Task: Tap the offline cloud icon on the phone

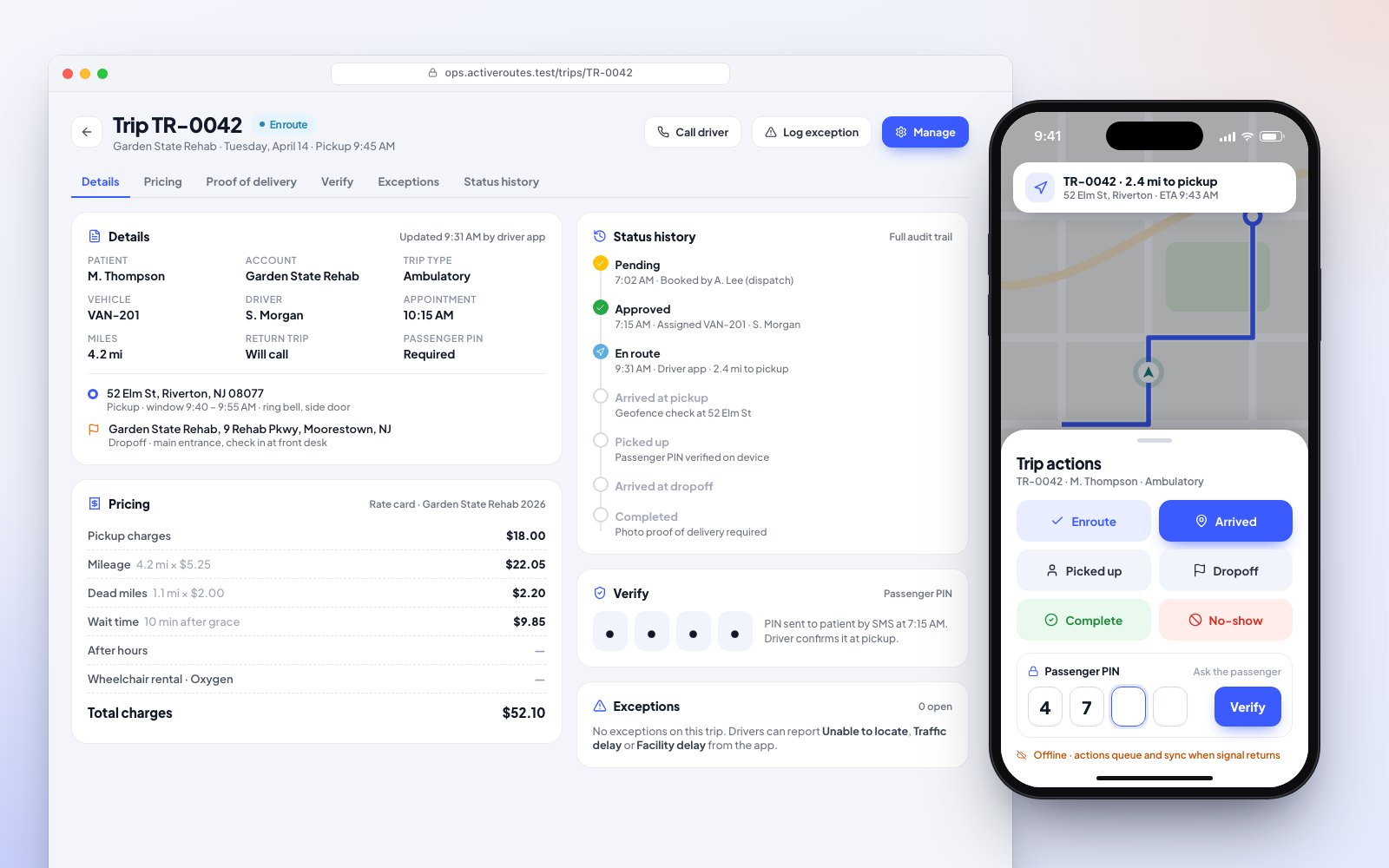Action: point(1022,755)
